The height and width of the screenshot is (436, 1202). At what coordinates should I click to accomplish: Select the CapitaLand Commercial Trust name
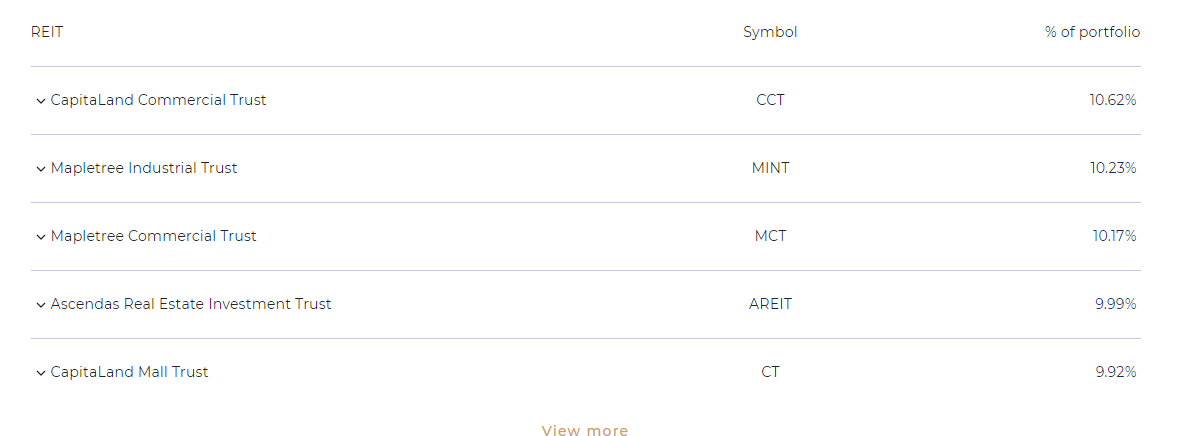click(x=158, y=100)
